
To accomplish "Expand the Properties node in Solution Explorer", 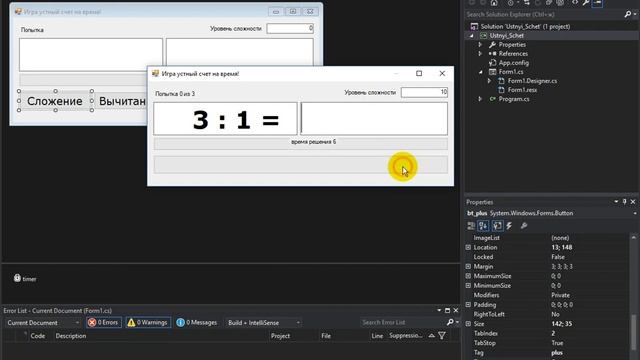I will coord(480,45).
